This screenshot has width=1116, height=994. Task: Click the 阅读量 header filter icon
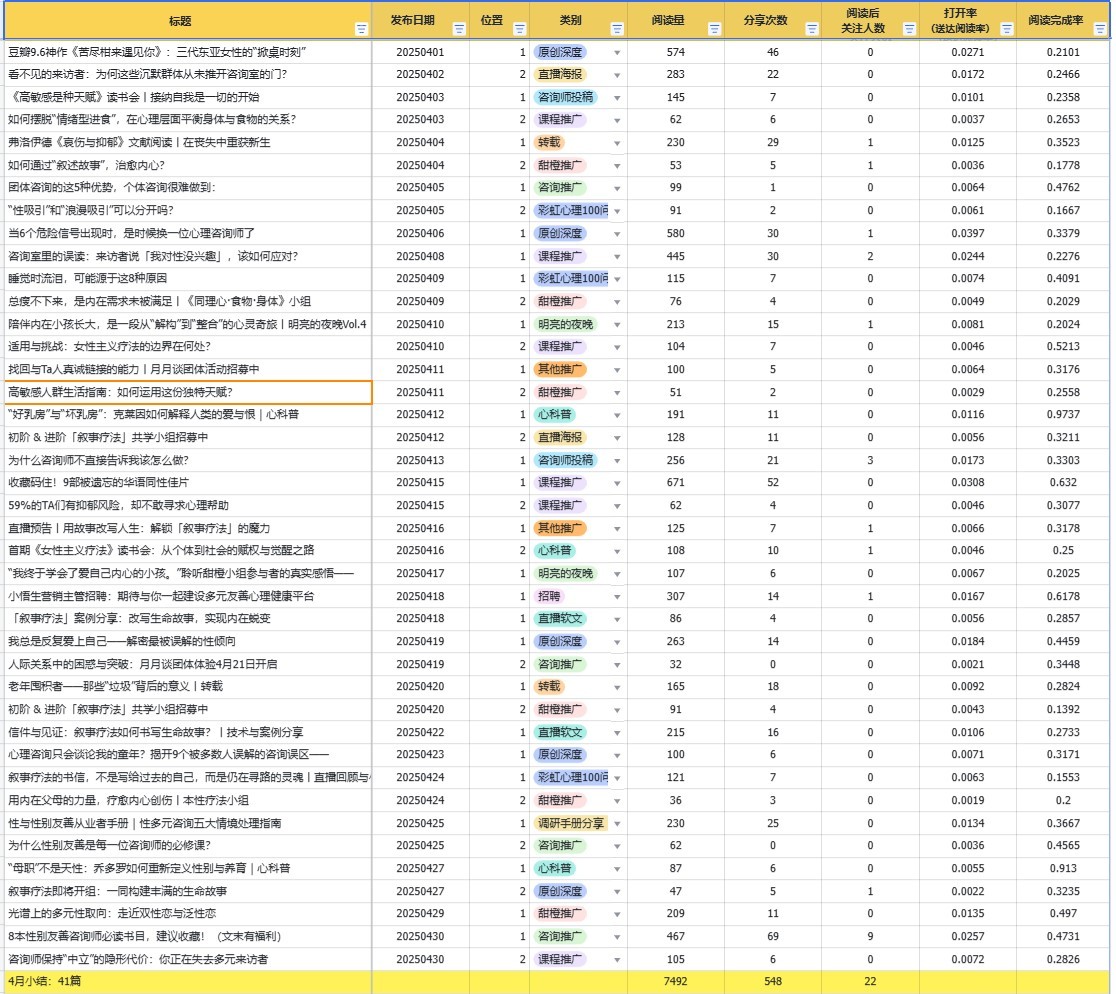click(x=714, y=29)
